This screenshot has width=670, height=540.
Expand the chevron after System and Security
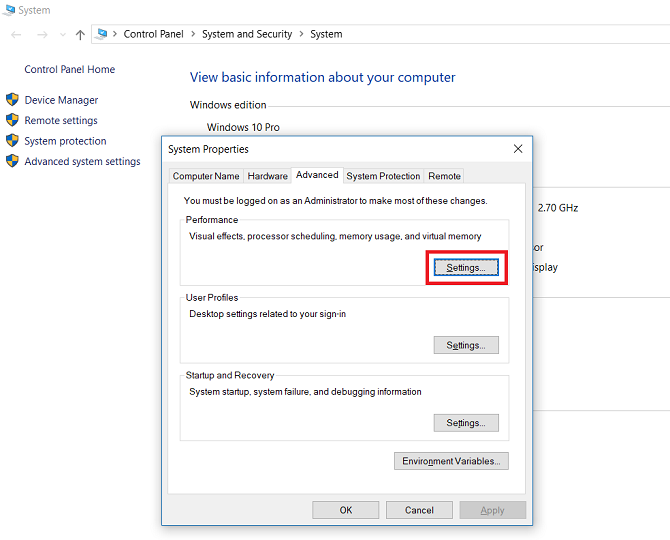point(301,34)
